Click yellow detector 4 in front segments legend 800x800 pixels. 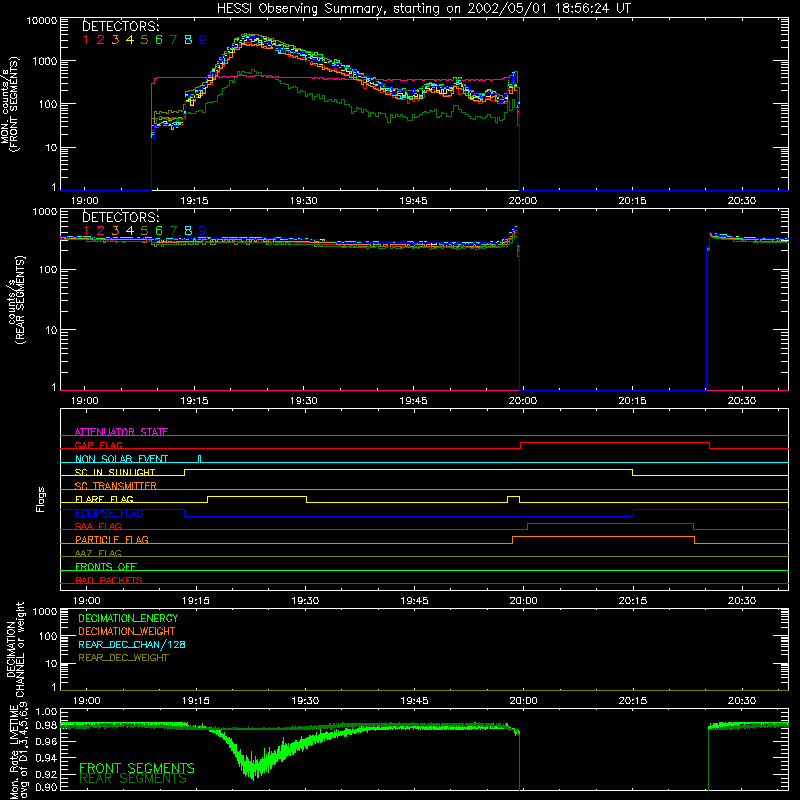(x=130, y=40)
